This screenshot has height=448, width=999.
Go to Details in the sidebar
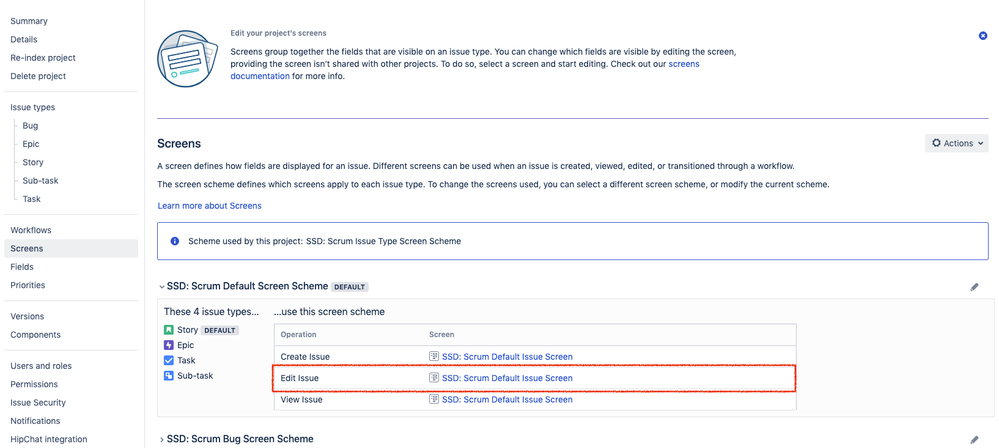click(x=24, y=40)
